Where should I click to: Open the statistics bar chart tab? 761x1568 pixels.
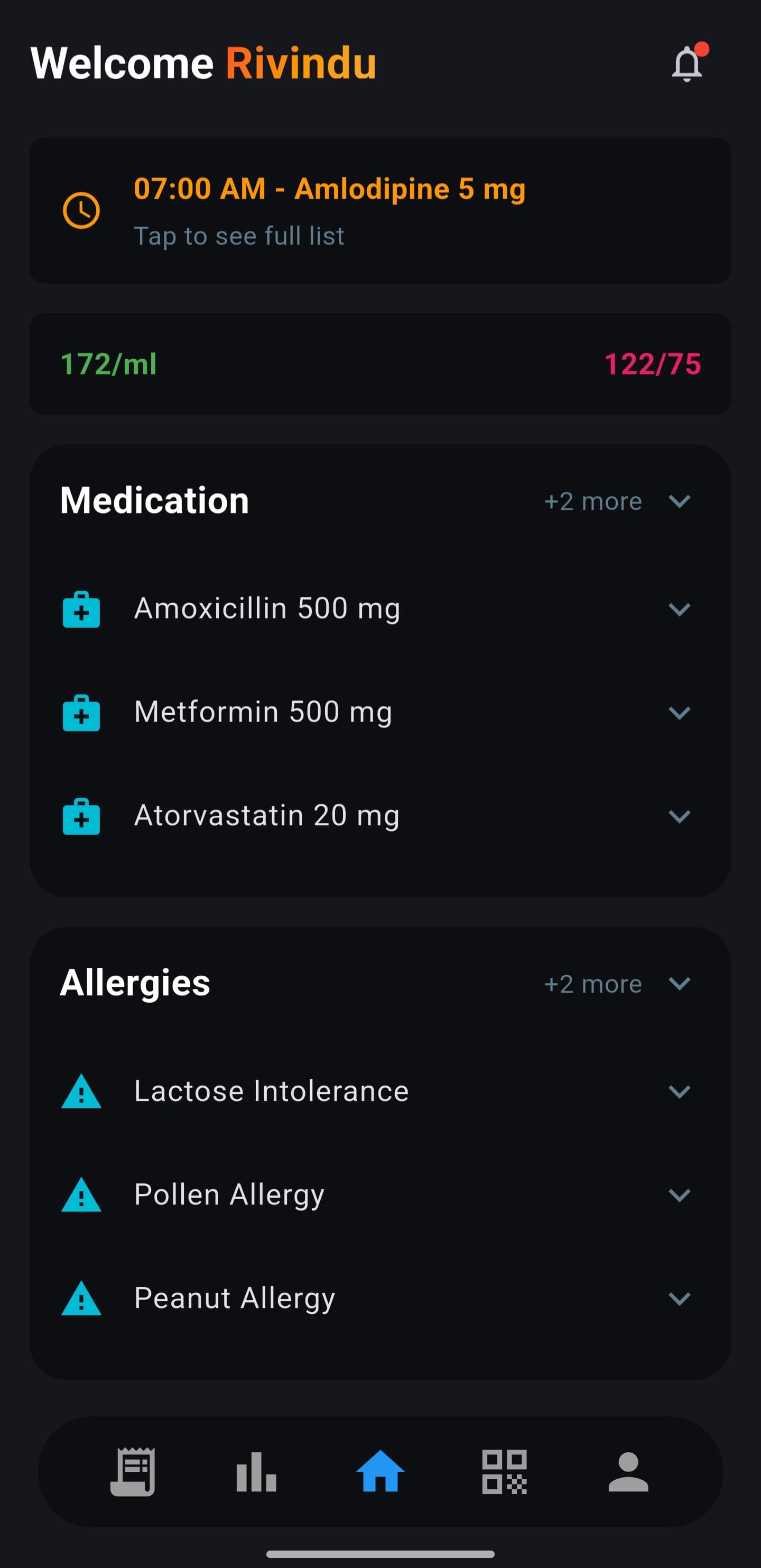(x=256, y=1471)
